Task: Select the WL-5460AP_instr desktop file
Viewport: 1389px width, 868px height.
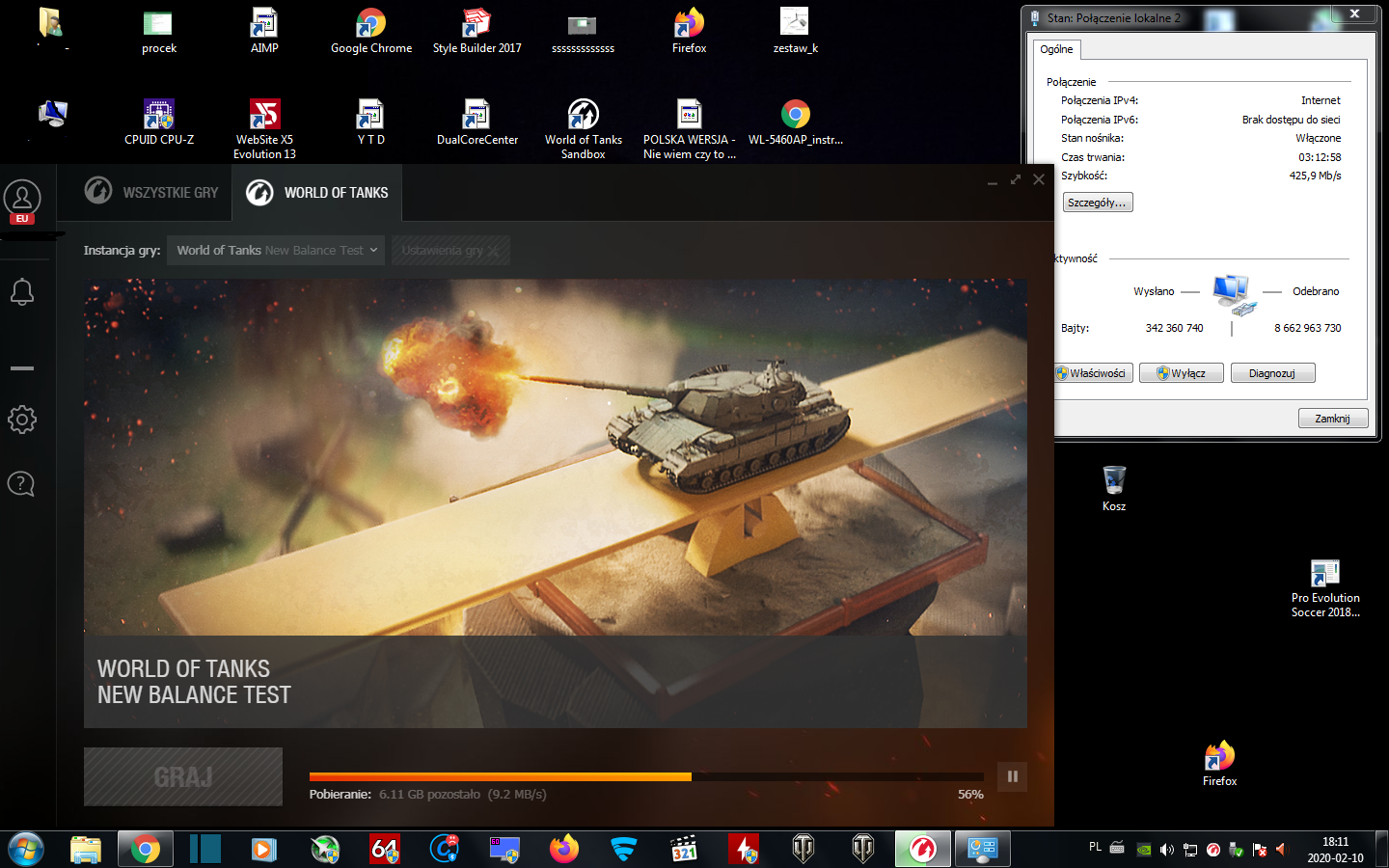Action: click(x=796, y=123)
